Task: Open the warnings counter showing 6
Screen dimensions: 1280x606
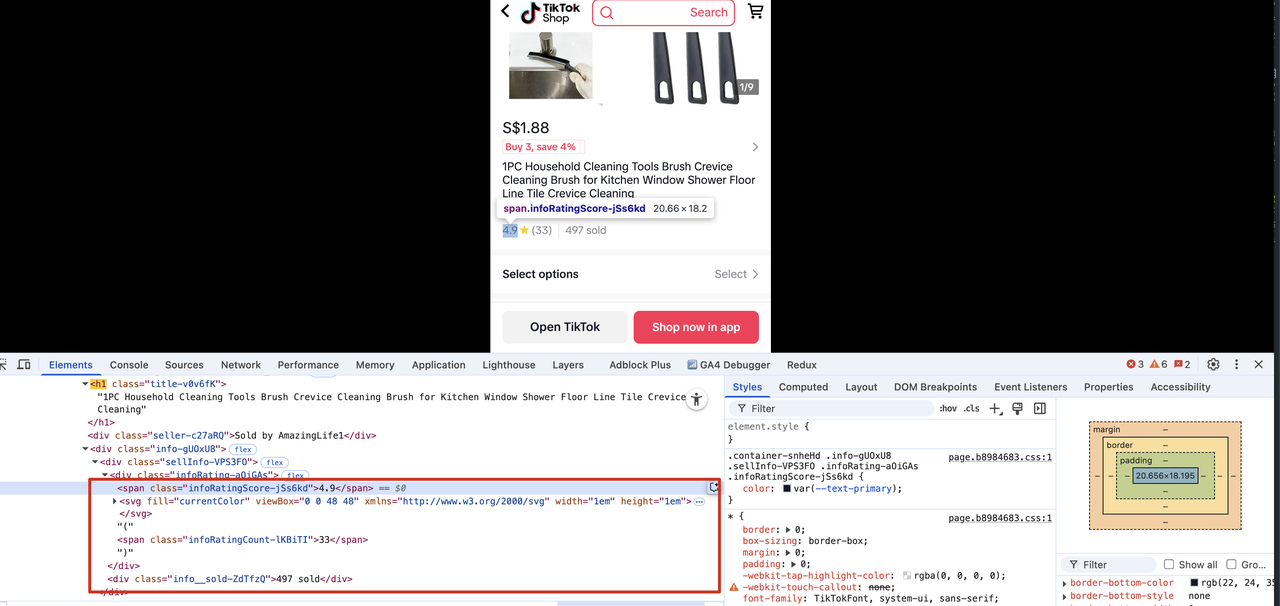Action: [1158, 365]
